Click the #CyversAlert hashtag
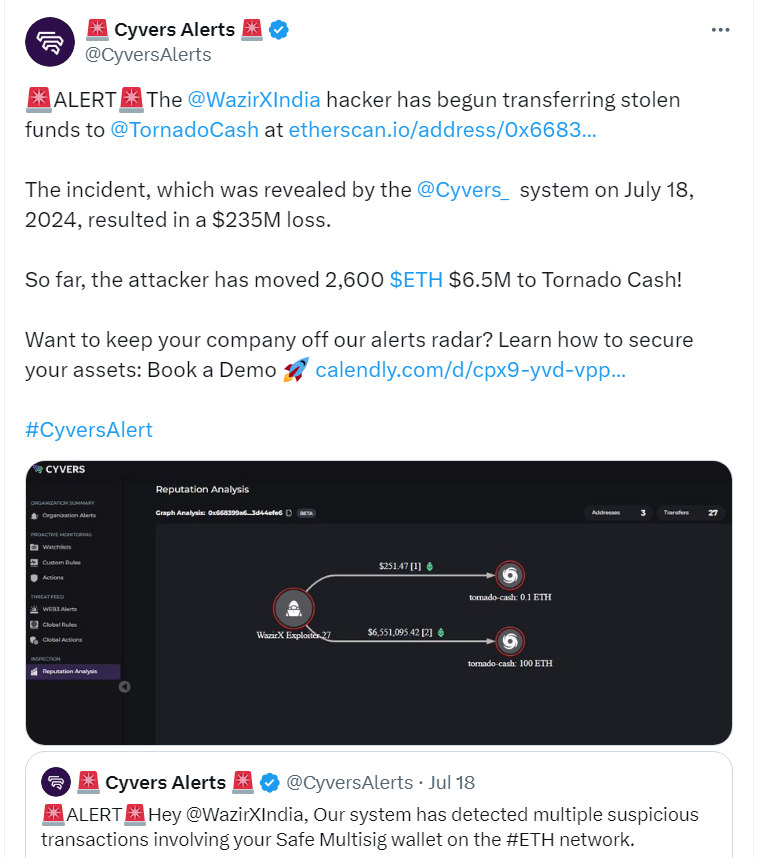767x858 pixels. pyautogui.click(x=89, y=430)
